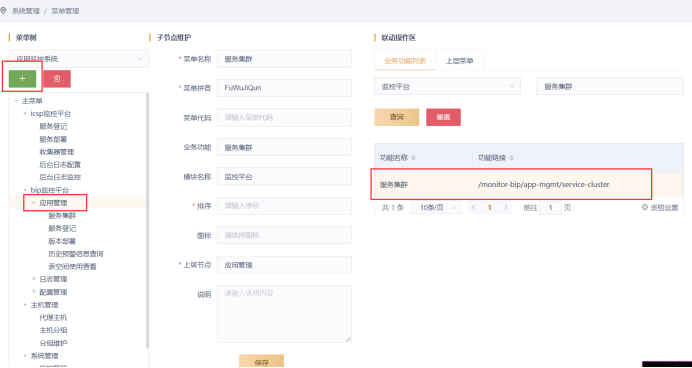The image size is (692, 368).
Task: Switch to the 上层菜单 tab
Action: 459,60
